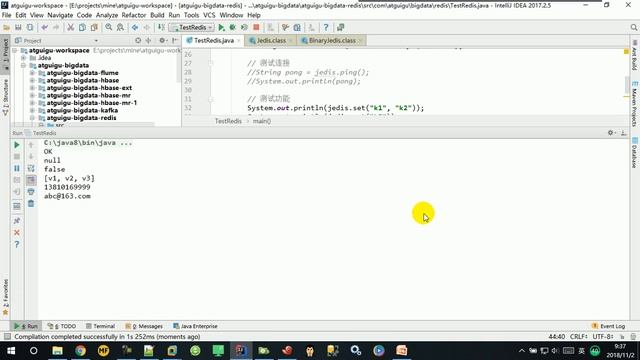Click the Make Project build icon

coord(161,27)
